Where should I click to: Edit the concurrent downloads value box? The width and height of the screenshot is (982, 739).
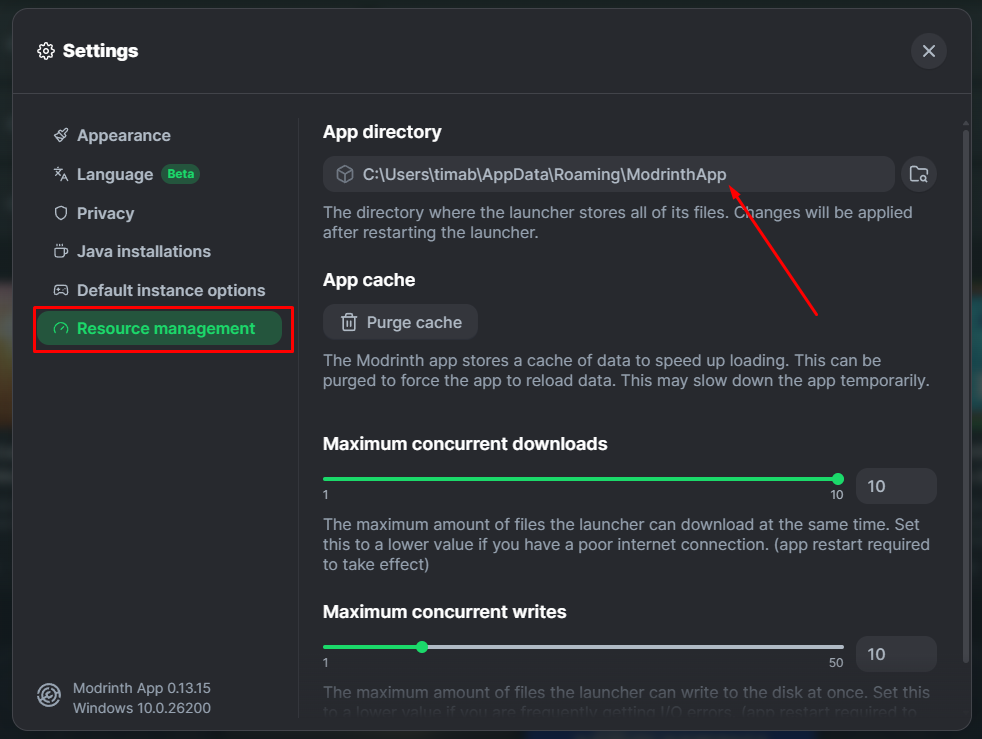pyautogui.click(x=896, y=486)
